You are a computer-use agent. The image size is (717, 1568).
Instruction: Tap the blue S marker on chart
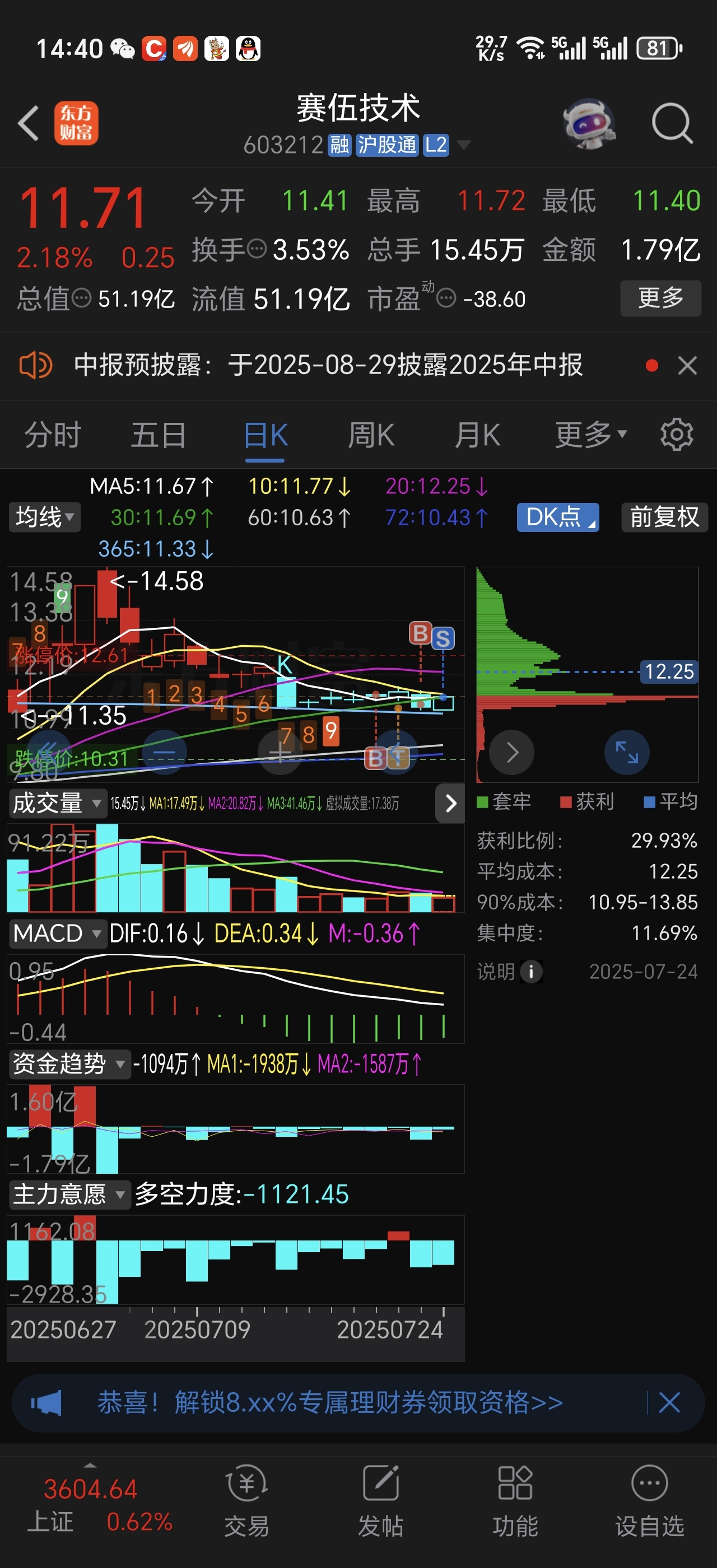click(443, 638)
